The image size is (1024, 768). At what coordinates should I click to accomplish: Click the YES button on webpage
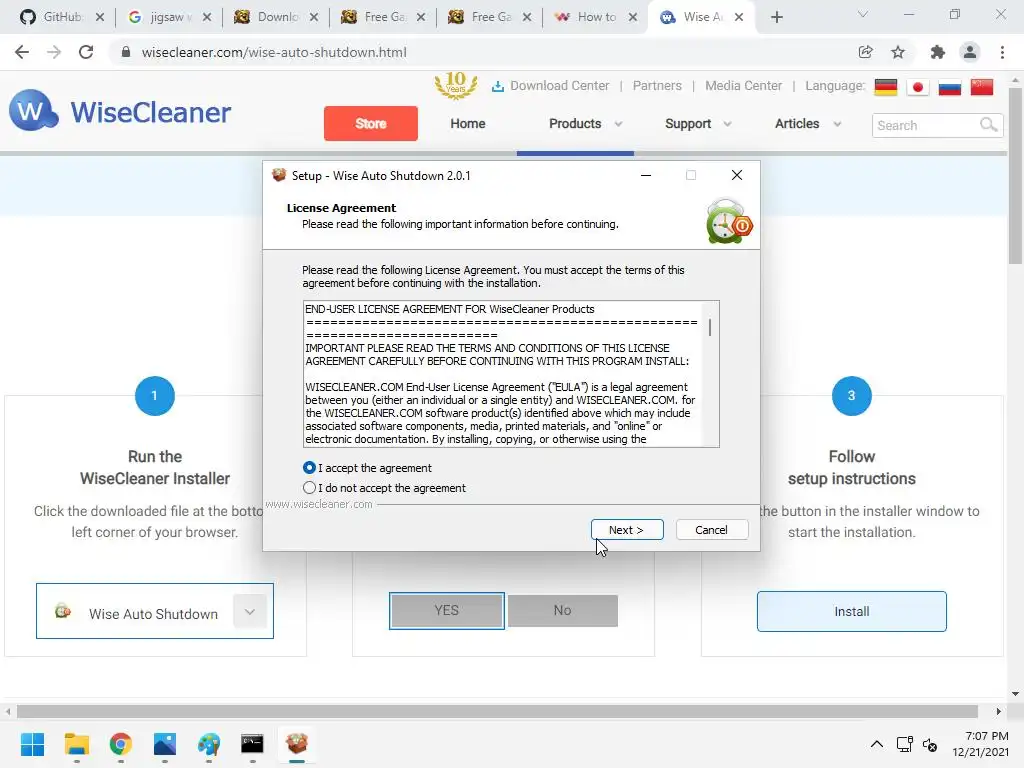coord(447,611)
